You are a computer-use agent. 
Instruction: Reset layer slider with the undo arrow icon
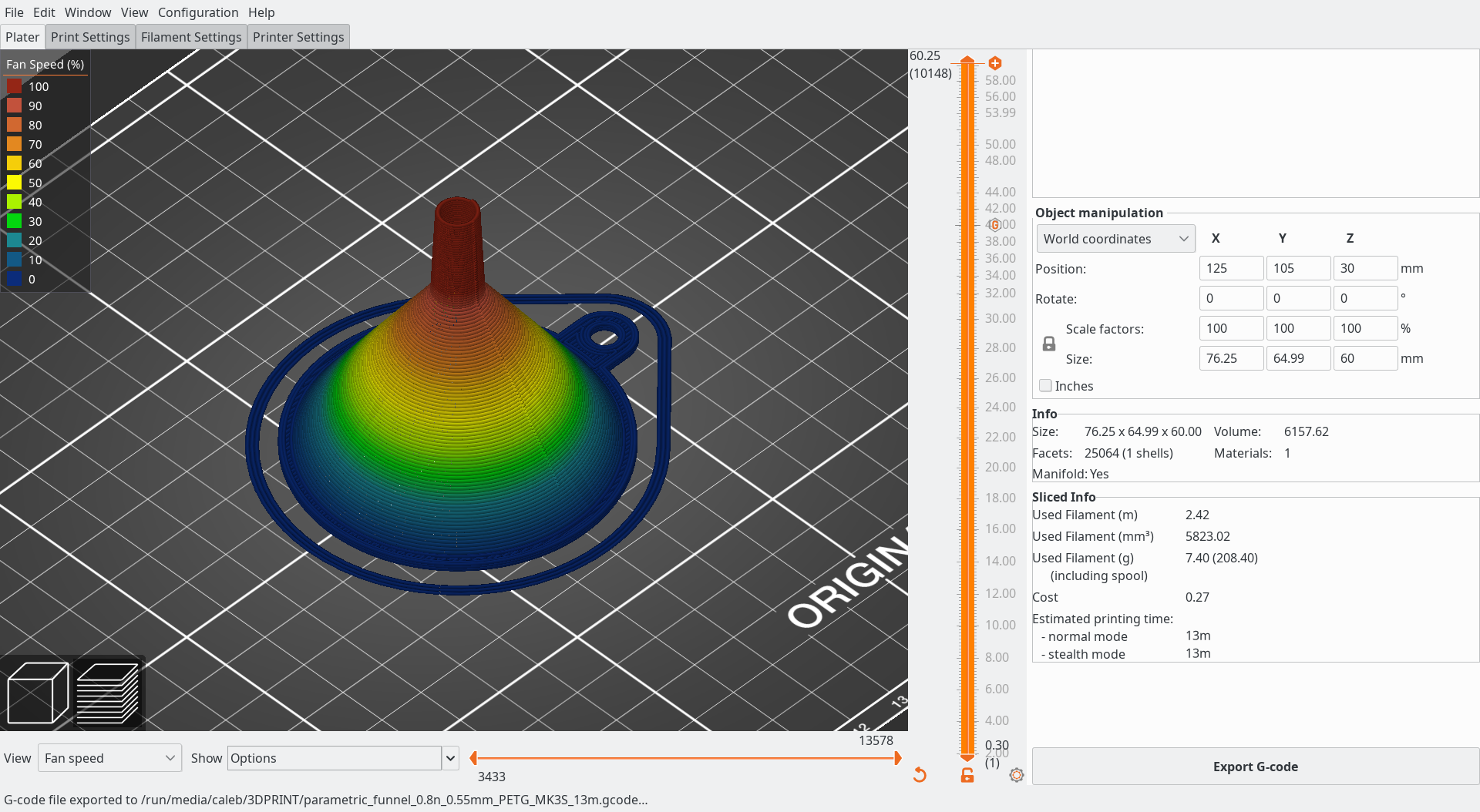(x=920, y=775)
